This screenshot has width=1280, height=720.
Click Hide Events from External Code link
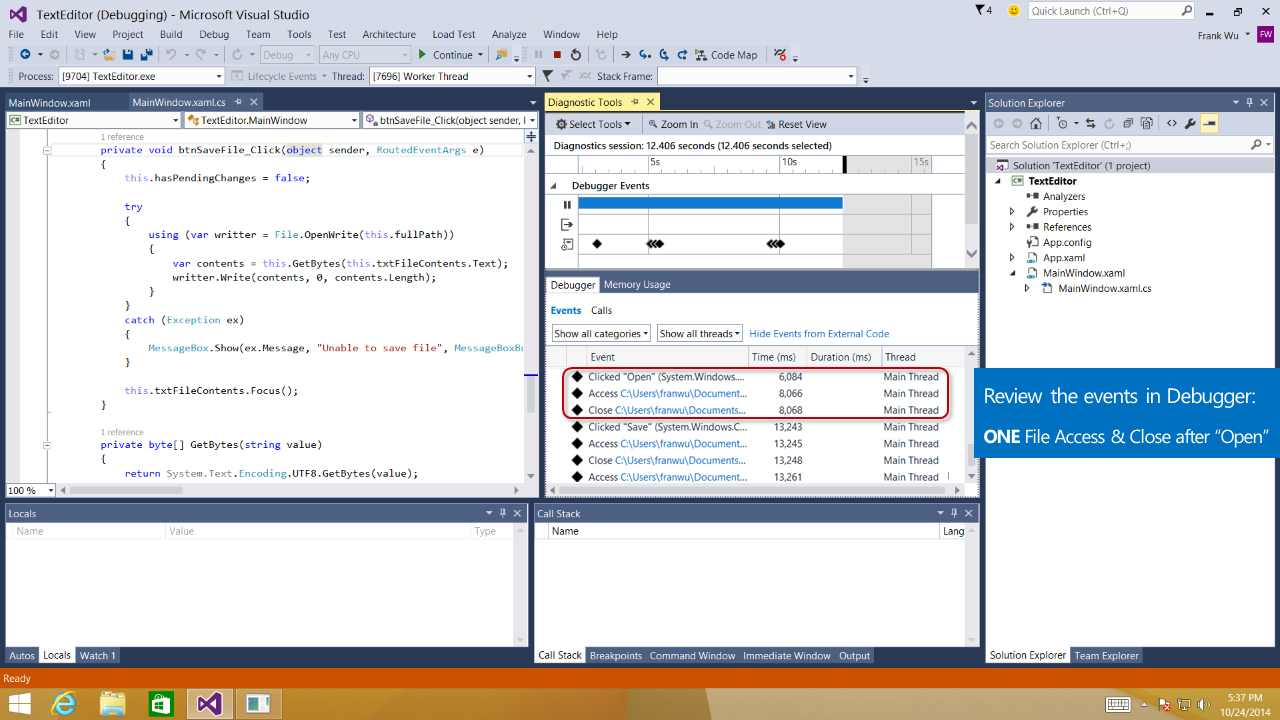[819, 334]
